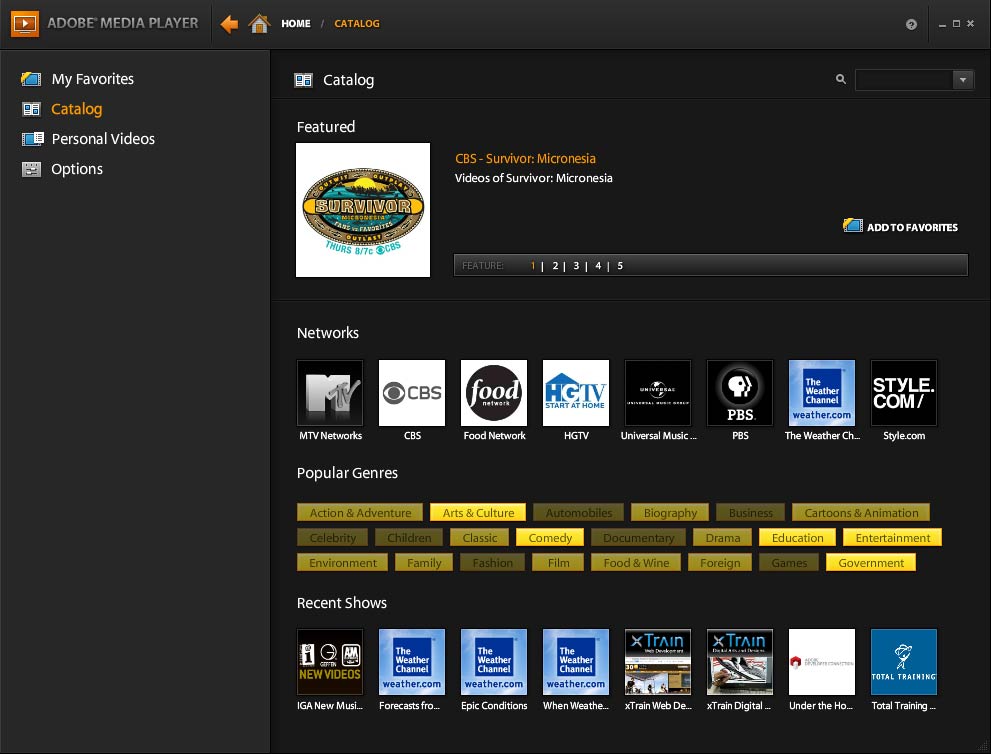Screen dimensions: 991x754
Task: Select the Cartoons & Animation genre
Action: 861,513
